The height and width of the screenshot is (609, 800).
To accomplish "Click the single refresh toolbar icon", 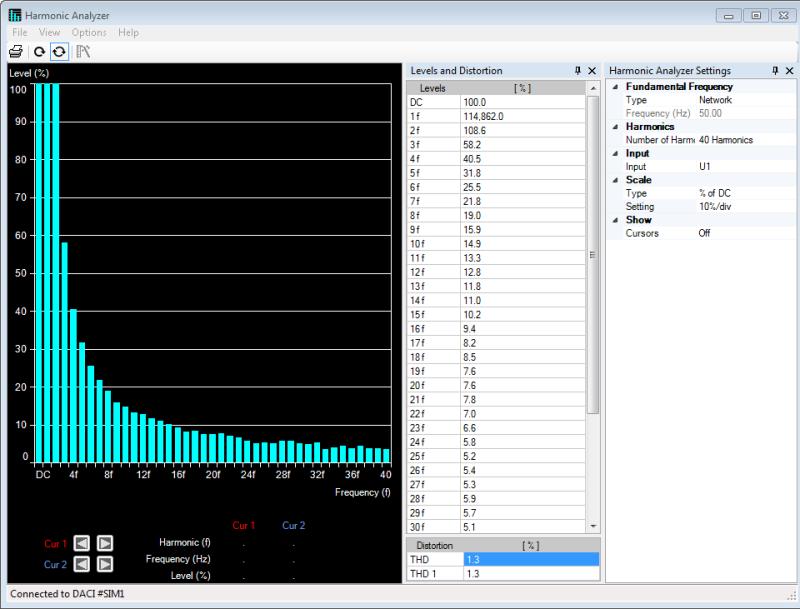I will (x=40, y=51).
